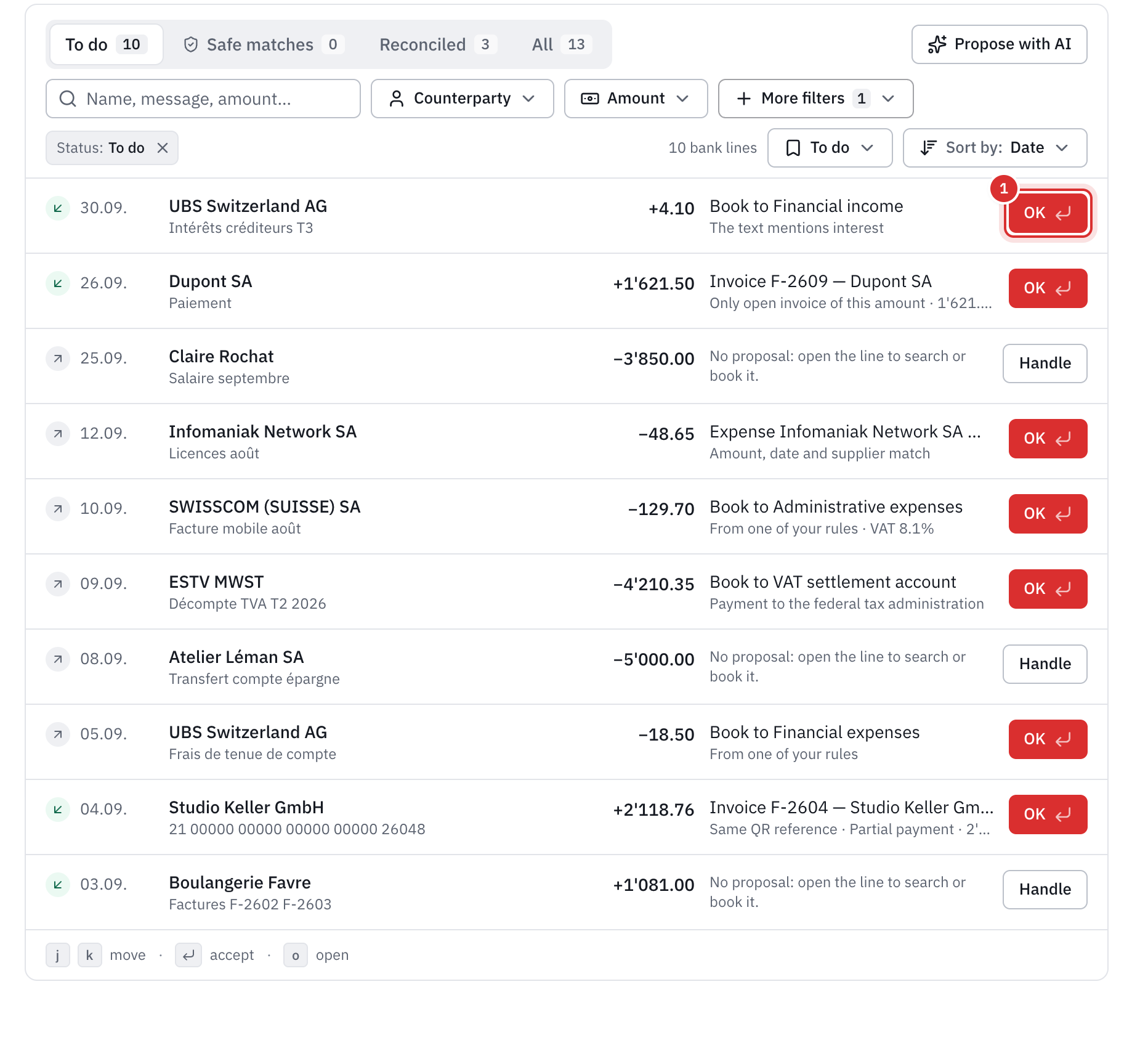
Task: Click the outgoing arrow icon on Infomaniak Network row
Action: (x=58, y=434)
